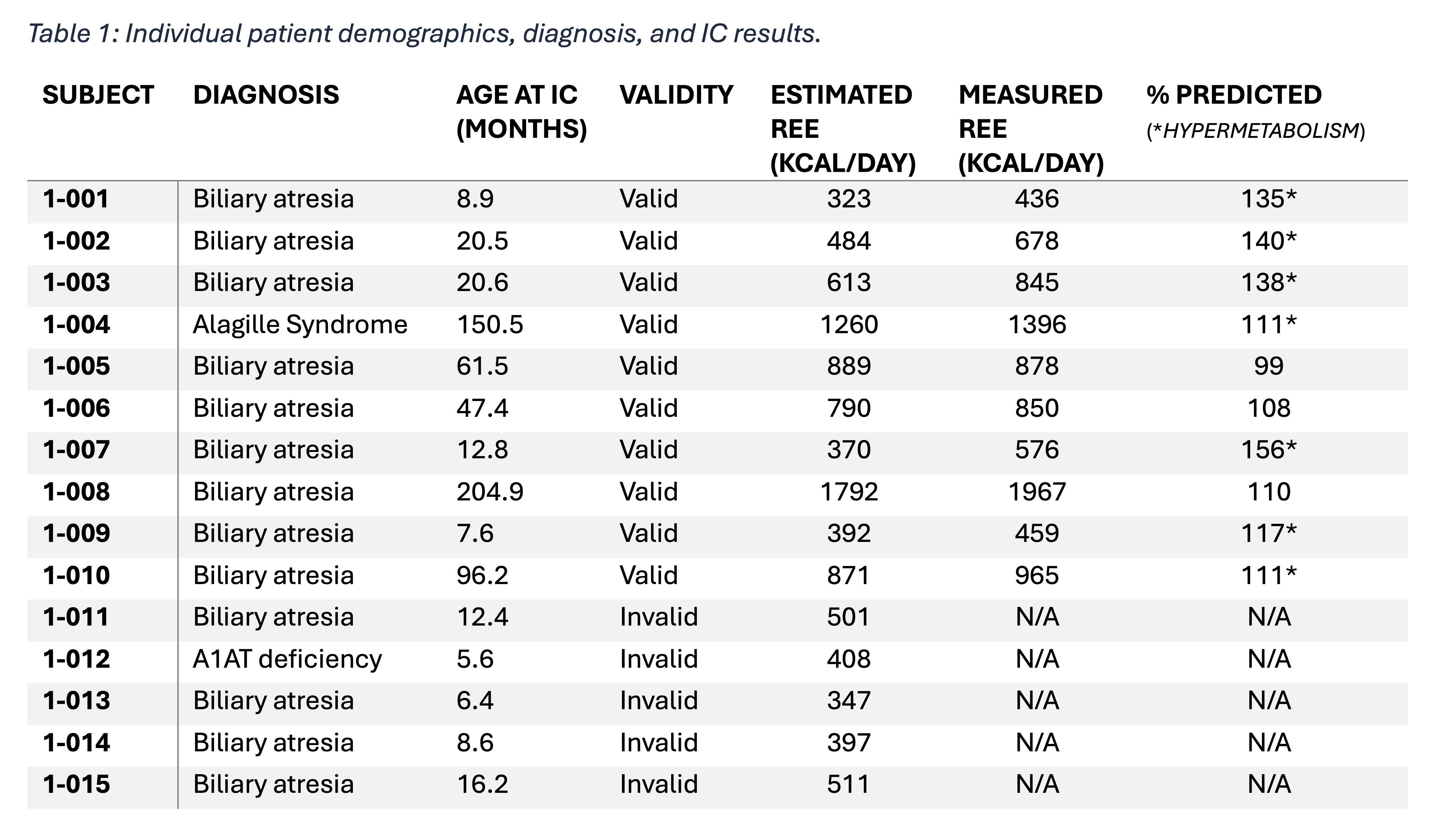Screen dimensions: 1437x840
Task: Select the A1AT deficiency diagnosis cell
Action: (x=287, y=659)
